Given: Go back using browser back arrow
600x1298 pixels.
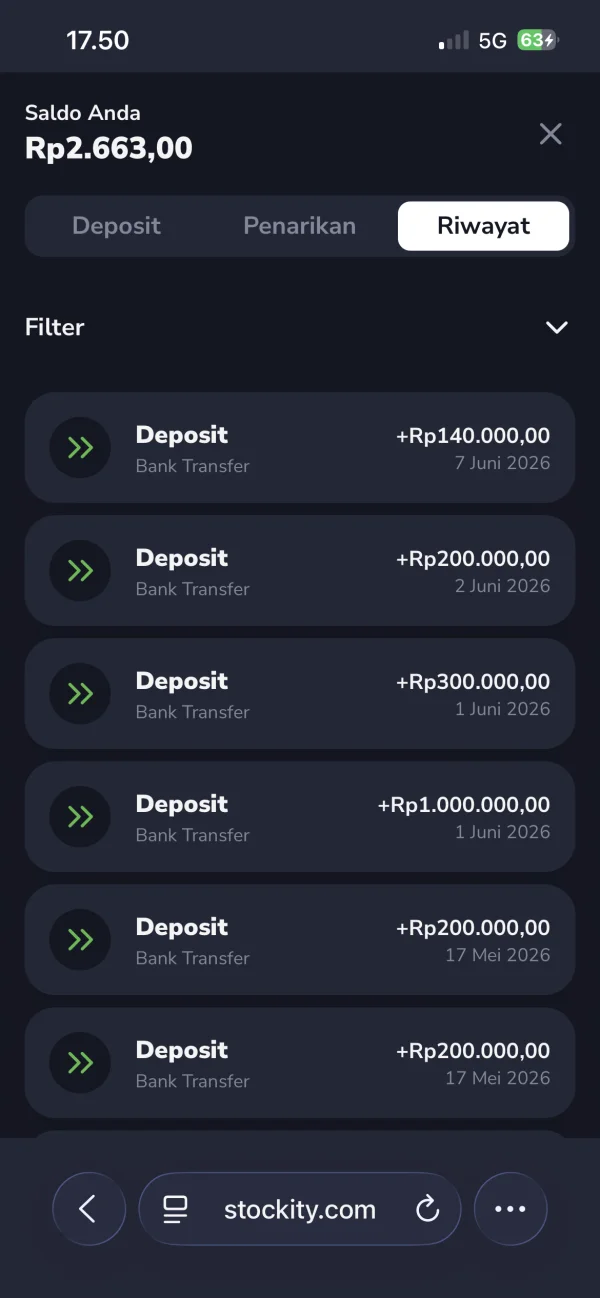Looking at the screenshot, I should tap(89, 1209).
